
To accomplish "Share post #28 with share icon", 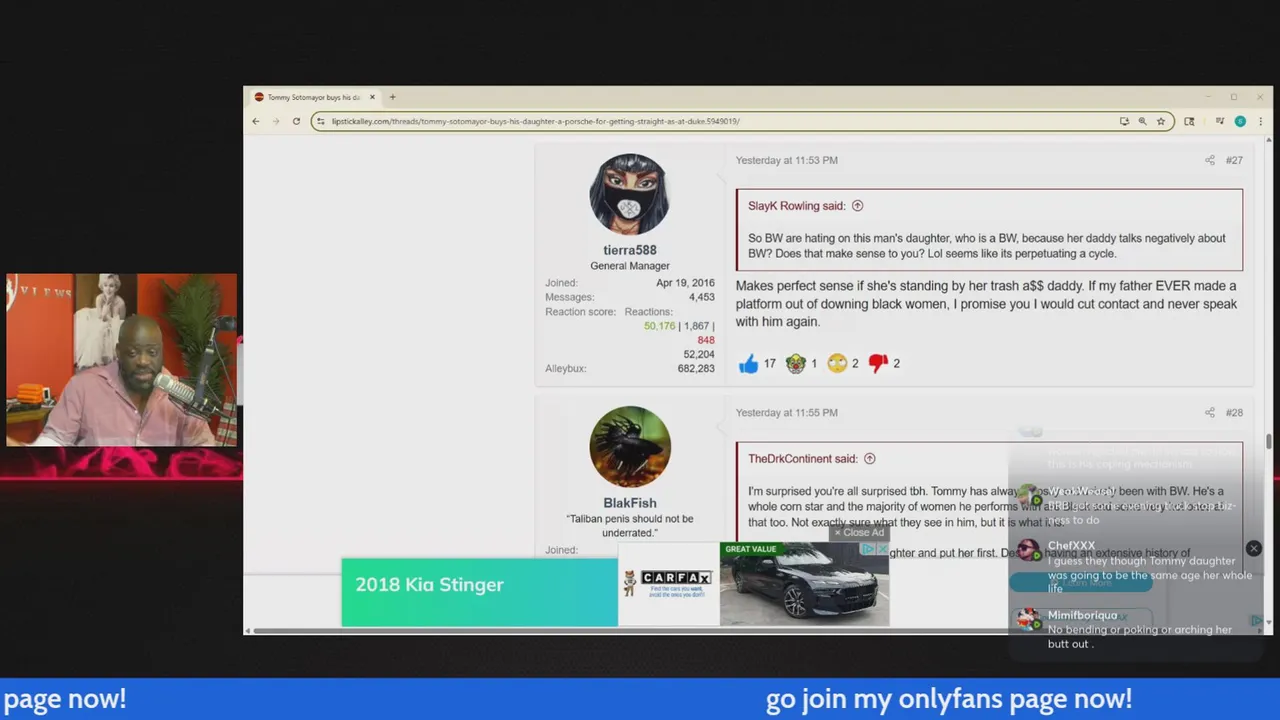I will (x=1209, y=412).
